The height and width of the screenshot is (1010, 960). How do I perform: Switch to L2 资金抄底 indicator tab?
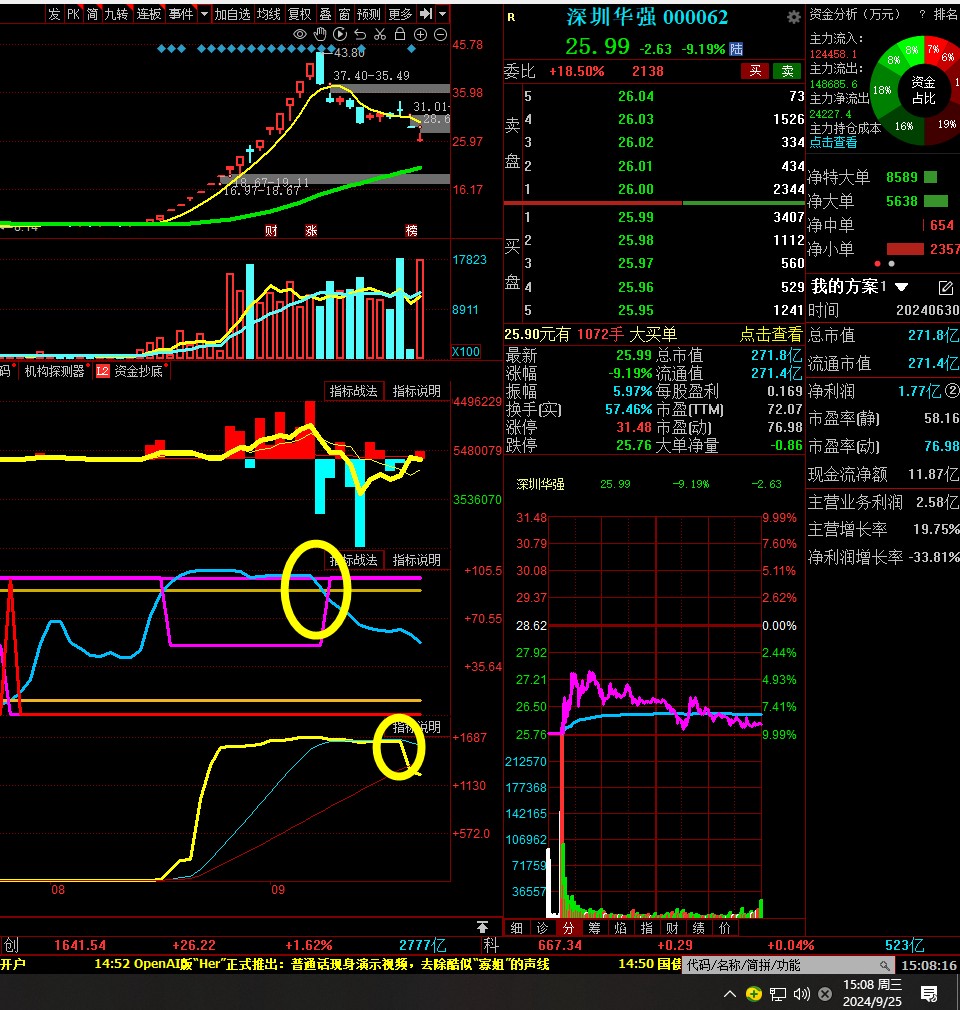[x=130, y=371]
